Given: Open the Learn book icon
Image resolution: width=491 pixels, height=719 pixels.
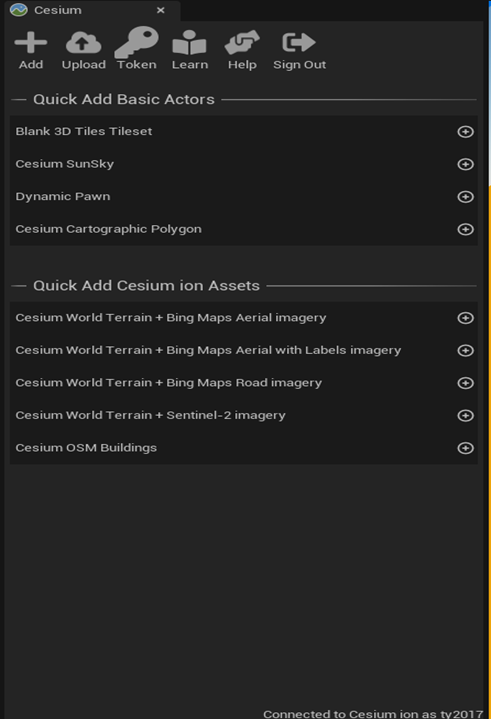Looking at the screenshot, I should coord(189,43).
